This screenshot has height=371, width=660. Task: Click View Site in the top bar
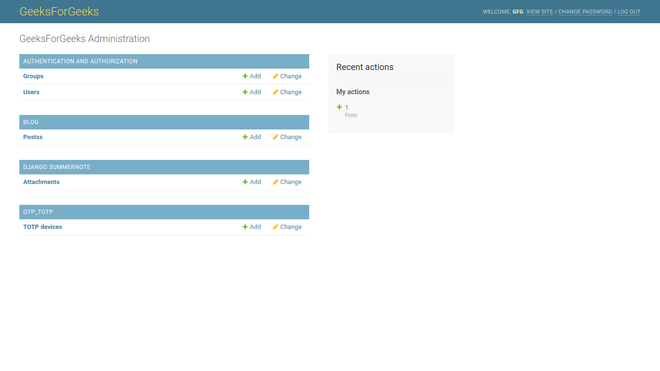[x=540, y=12]
